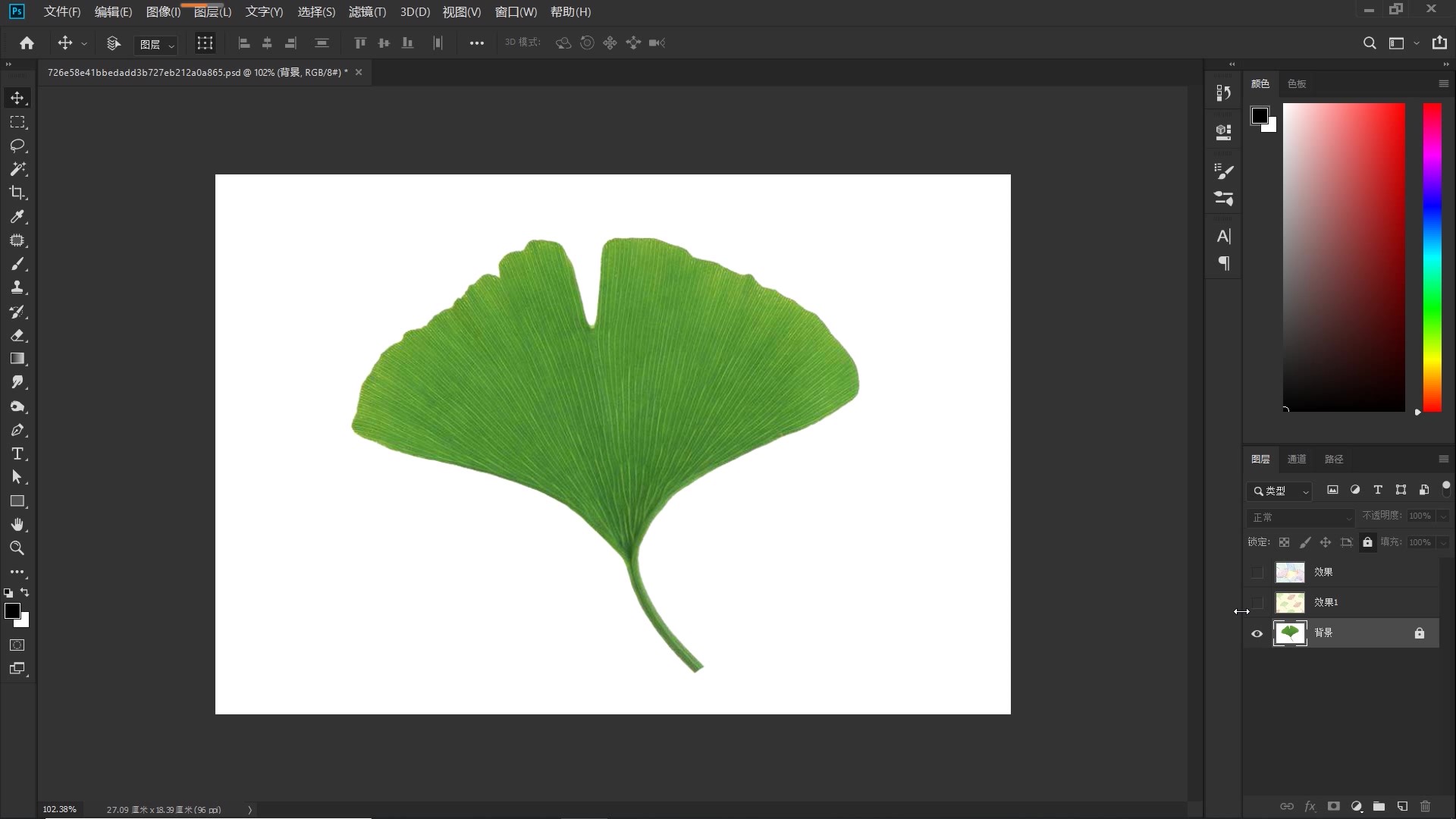1456x819 pixels.
Task: Switch to the 色板 tab
Action: pos(1297,84)
